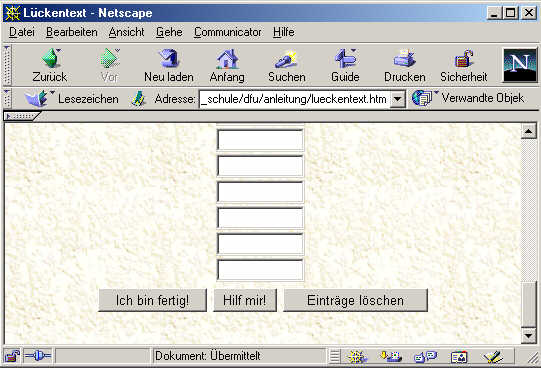Maximize the Netscape window
Screen dimensions: 541x368
point(510,13)
